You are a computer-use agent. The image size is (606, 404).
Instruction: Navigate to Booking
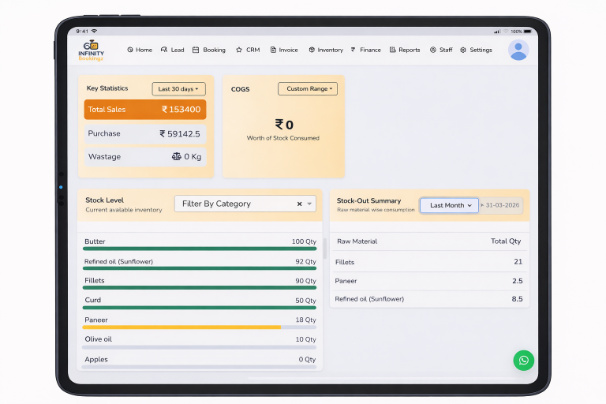pos(209,50)
